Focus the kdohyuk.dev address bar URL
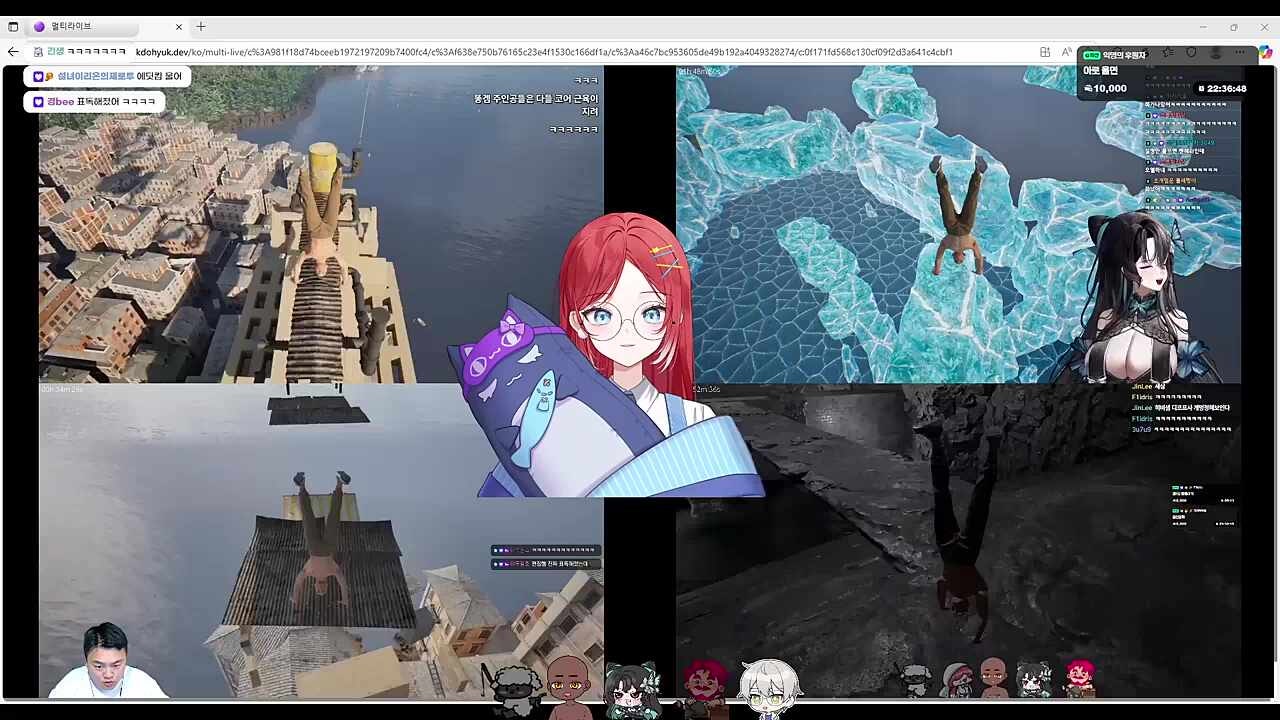This screenshot has width=1280, height=720. (544, 52)
